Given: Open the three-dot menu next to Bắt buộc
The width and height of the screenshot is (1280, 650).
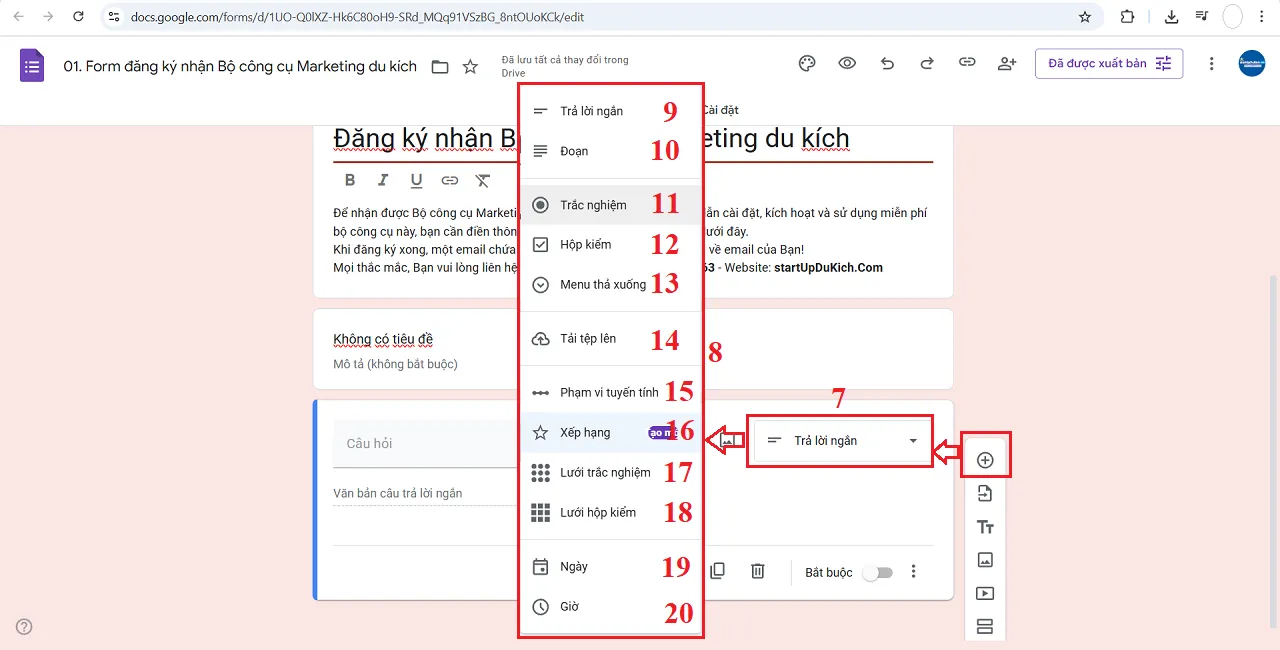Looking at the screenshot, I should (x=913, y=571).
